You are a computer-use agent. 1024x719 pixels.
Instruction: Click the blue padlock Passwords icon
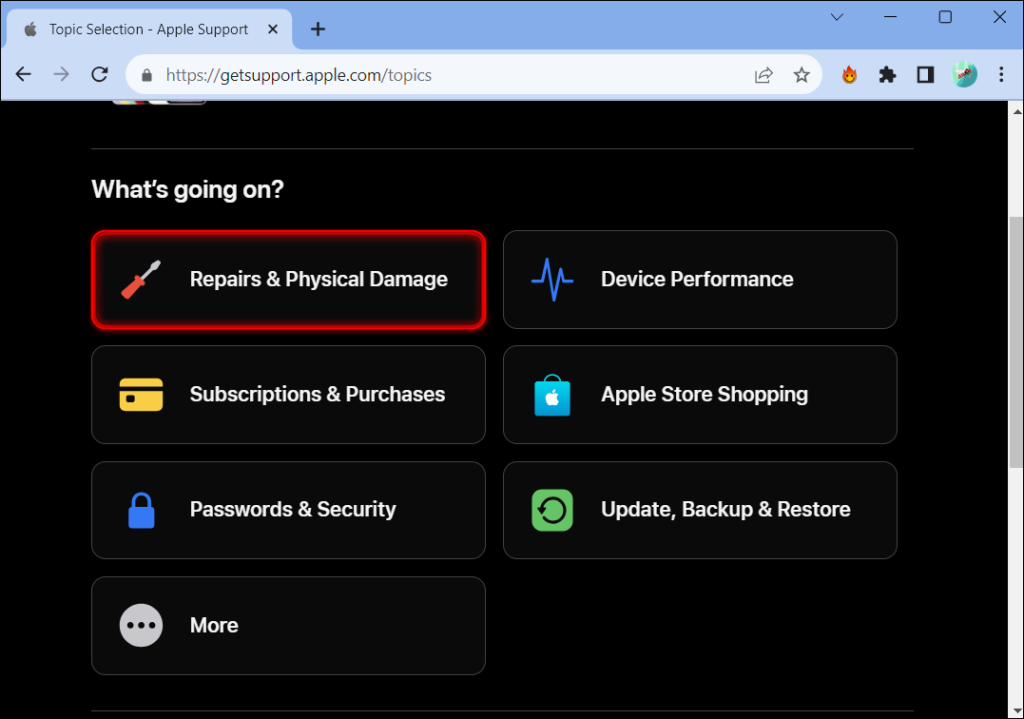pos(141,510)
